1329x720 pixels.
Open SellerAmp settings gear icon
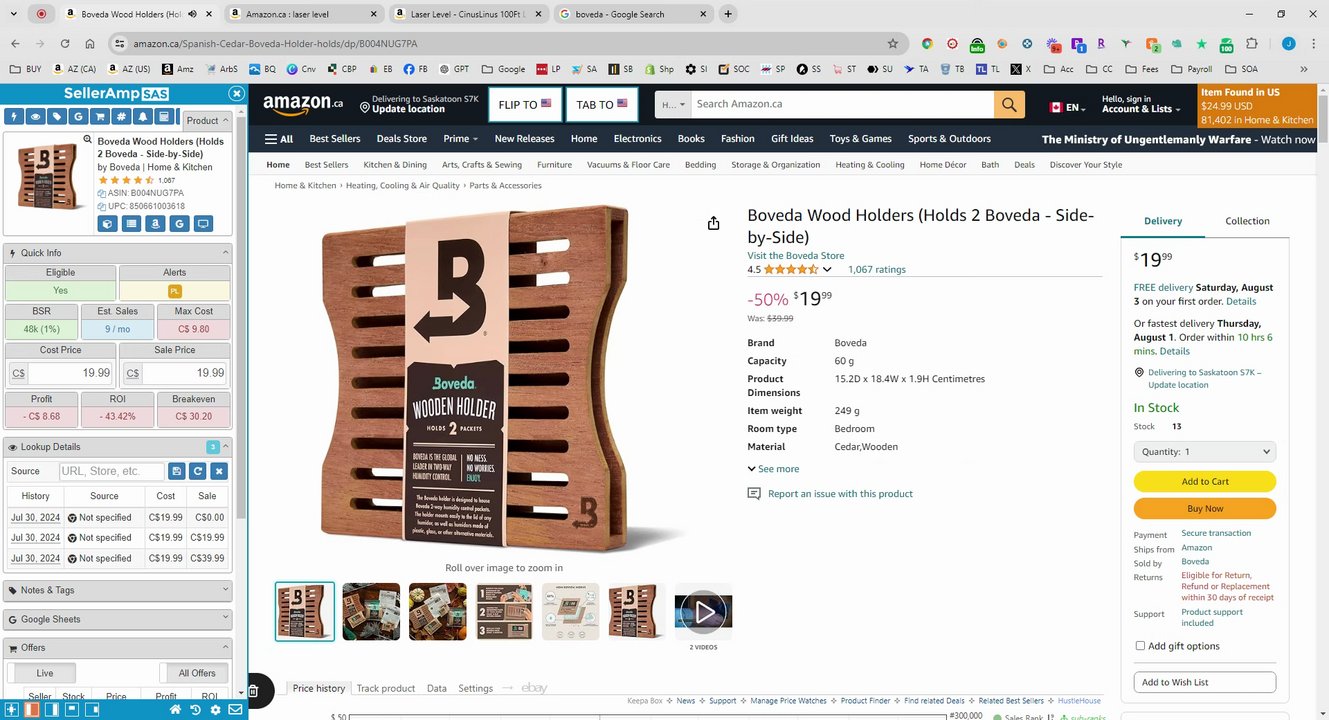tap(215, 710)
